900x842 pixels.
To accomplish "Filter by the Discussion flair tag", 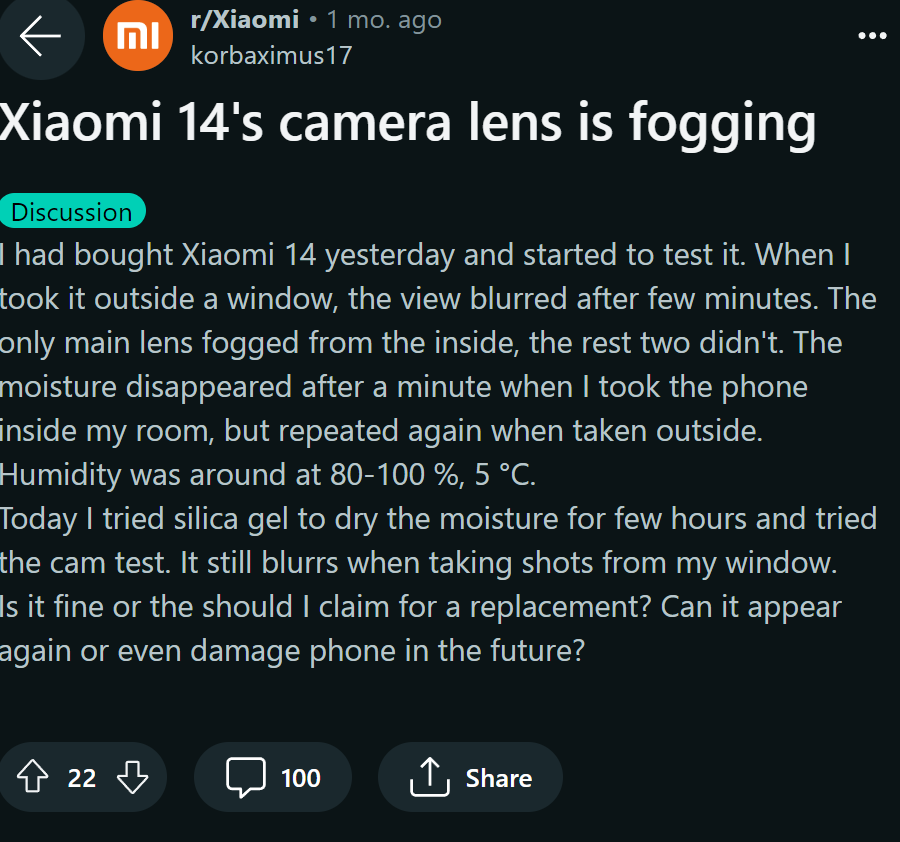I will click(72, 212).
